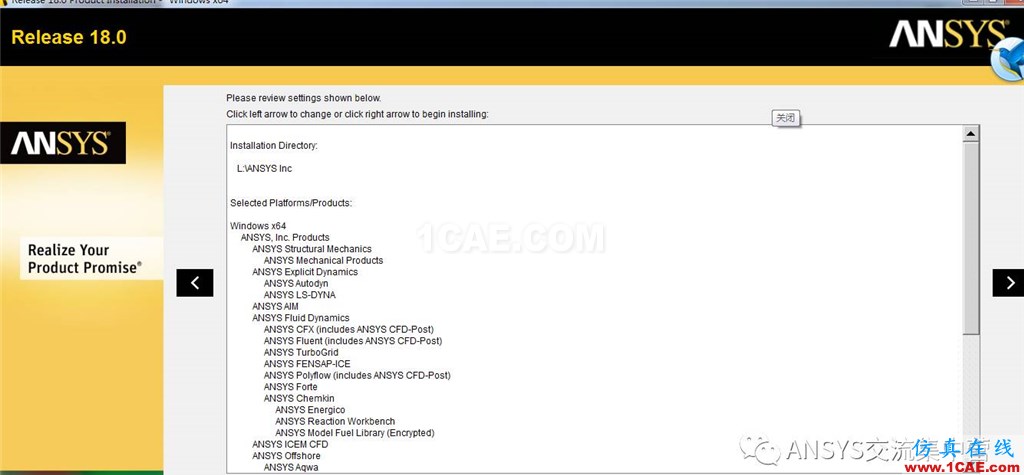Select the 'L:\ANSYS Inc' path text

[x=264, y=169]
